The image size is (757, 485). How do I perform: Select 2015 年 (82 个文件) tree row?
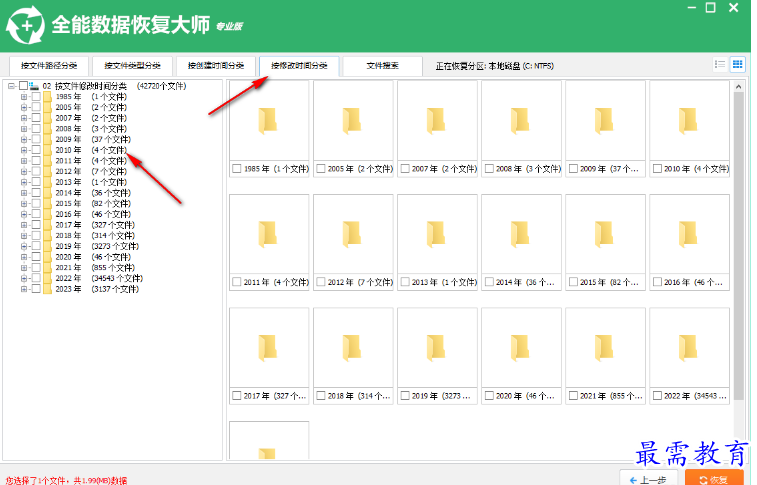93,204
